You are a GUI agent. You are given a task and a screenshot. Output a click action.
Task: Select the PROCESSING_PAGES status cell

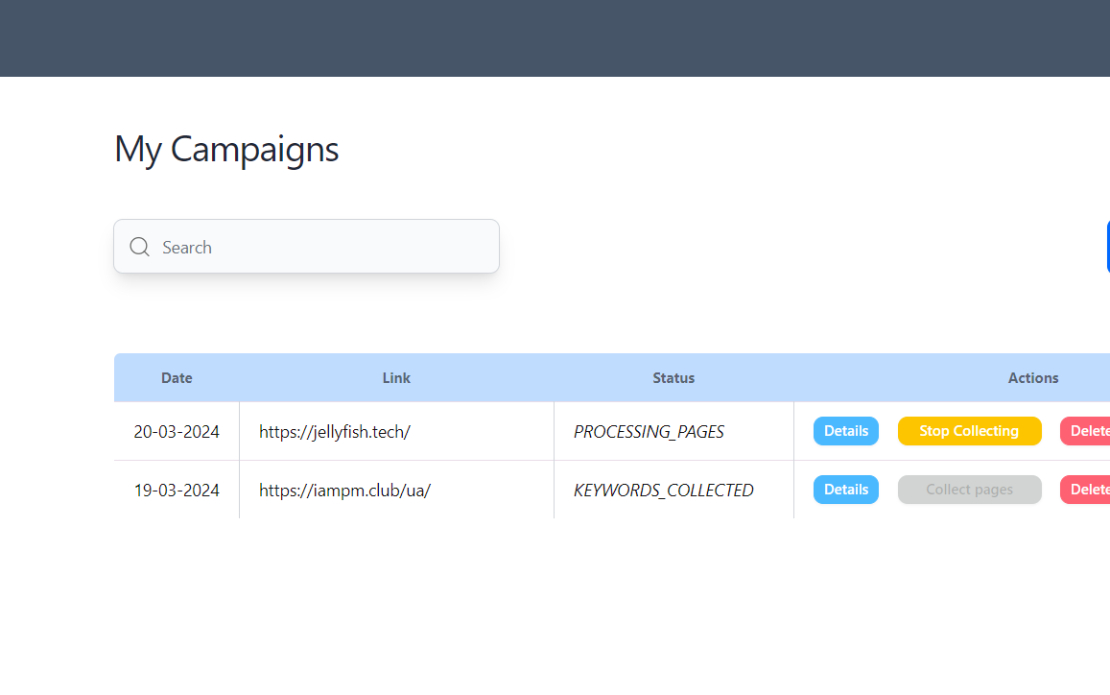648,431
